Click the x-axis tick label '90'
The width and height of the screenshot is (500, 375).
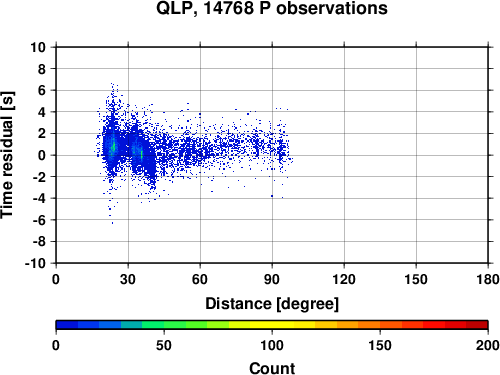[272, 279]
